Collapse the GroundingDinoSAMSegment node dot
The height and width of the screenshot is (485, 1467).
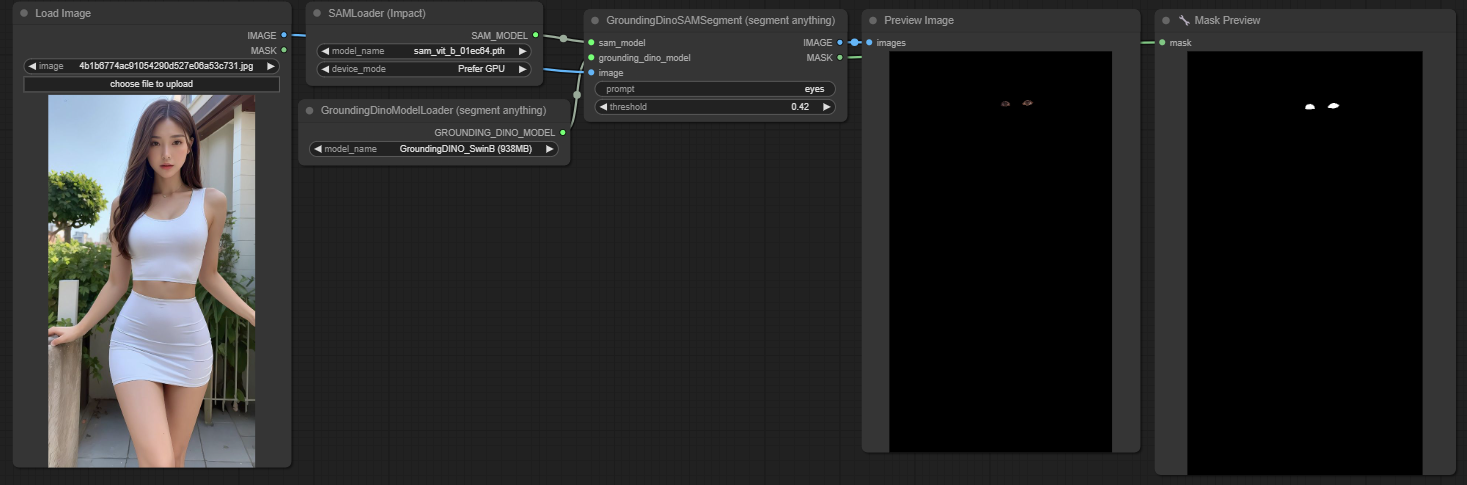click(x=595, y=20)
